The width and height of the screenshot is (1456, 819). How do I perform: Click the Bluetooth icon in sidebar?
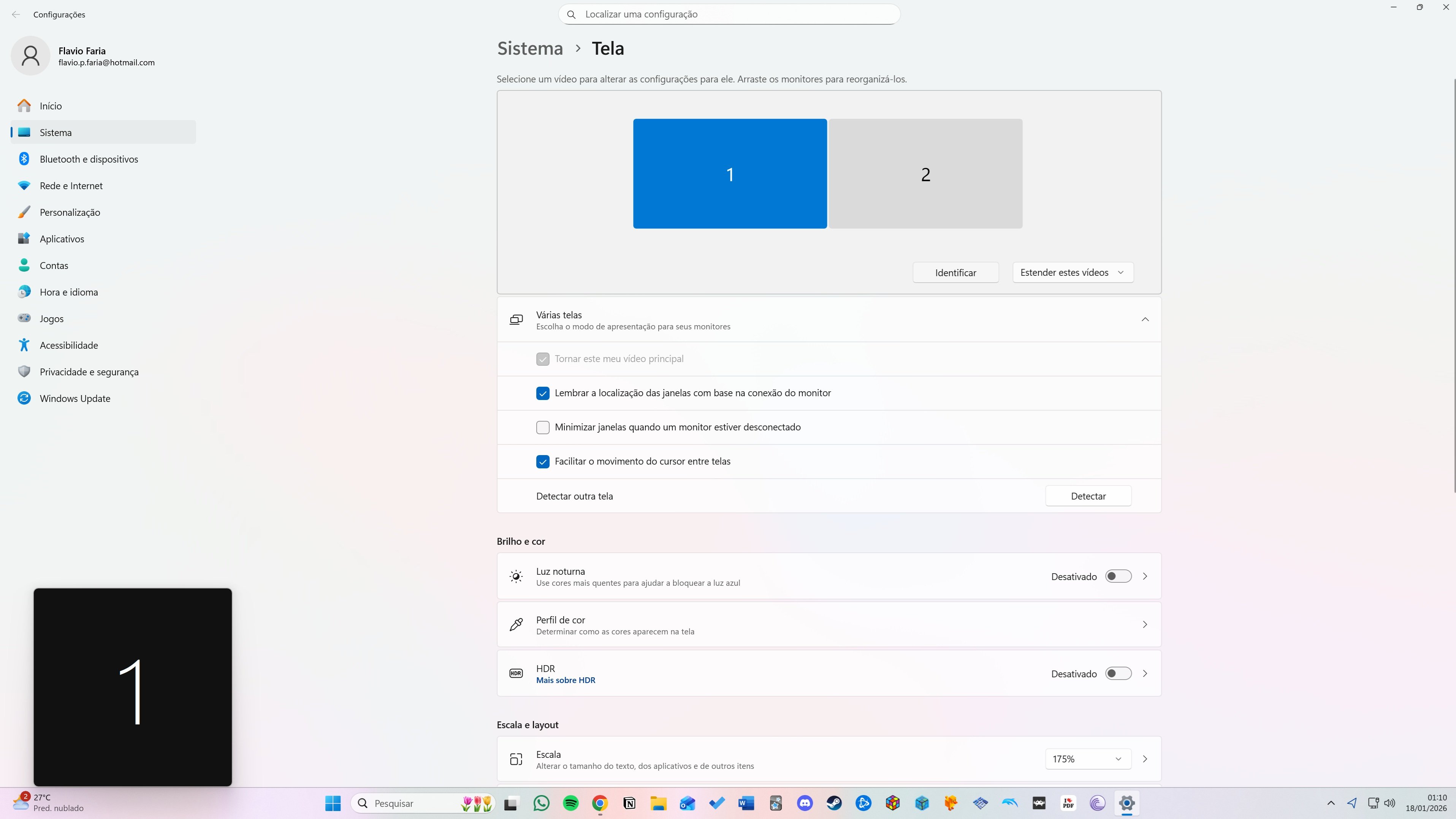[x=24, y=159]
